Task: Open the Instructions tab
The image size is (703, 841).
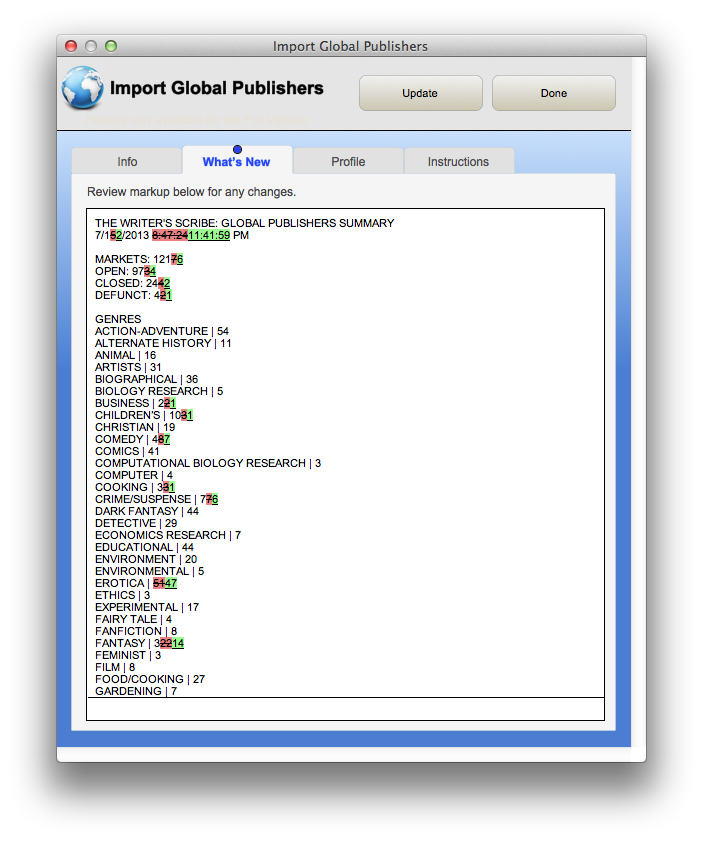Action: 458,161
